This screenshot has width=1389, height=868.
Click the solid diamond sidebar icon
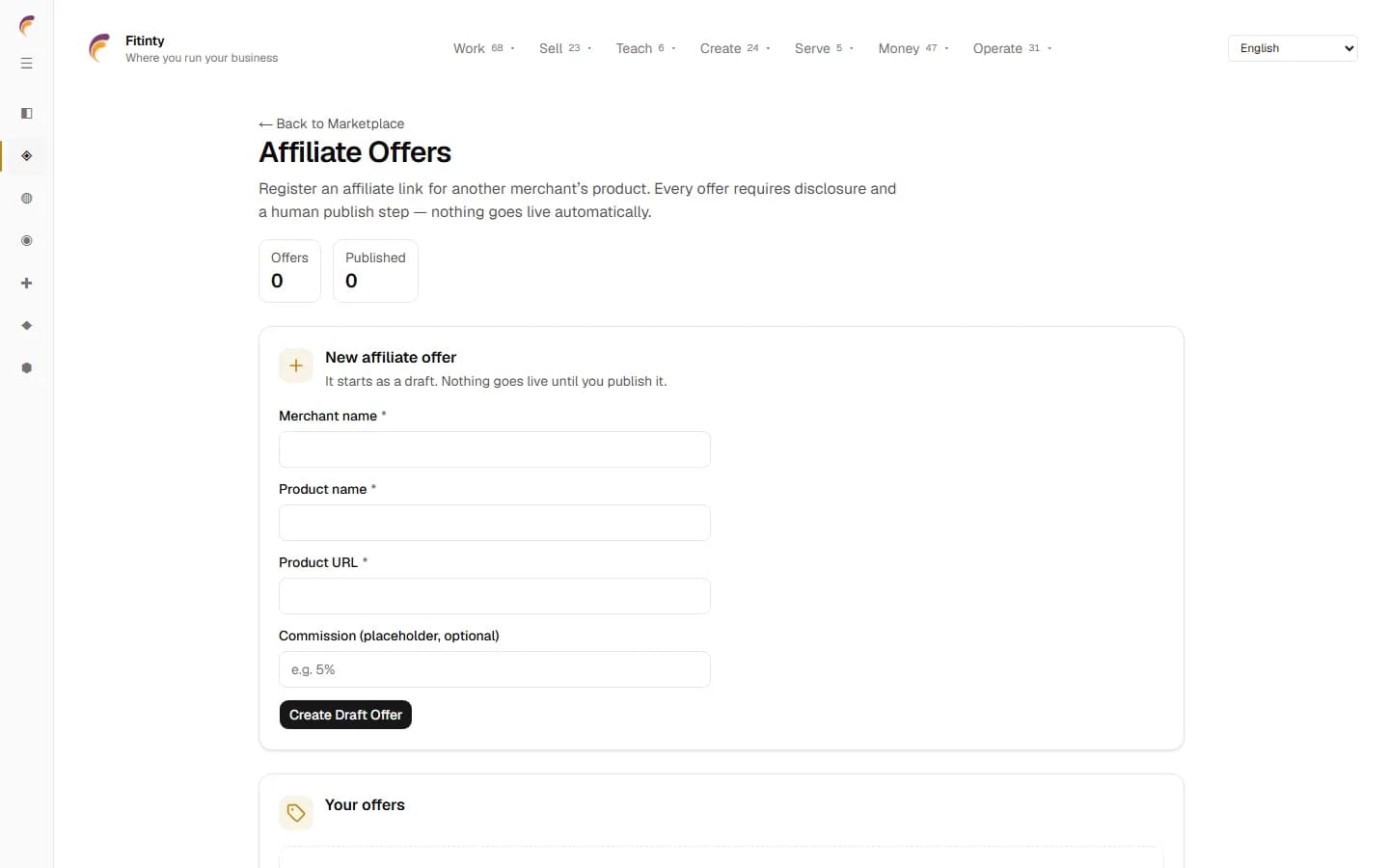tap(27, 326)
